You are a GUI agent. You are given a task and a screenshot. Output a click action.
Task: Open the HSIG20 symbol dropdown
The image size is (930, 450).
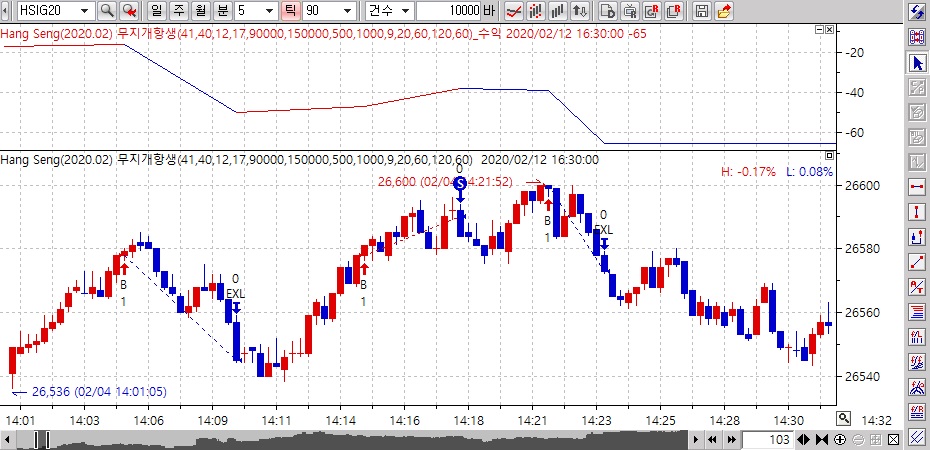pos(82,11)
